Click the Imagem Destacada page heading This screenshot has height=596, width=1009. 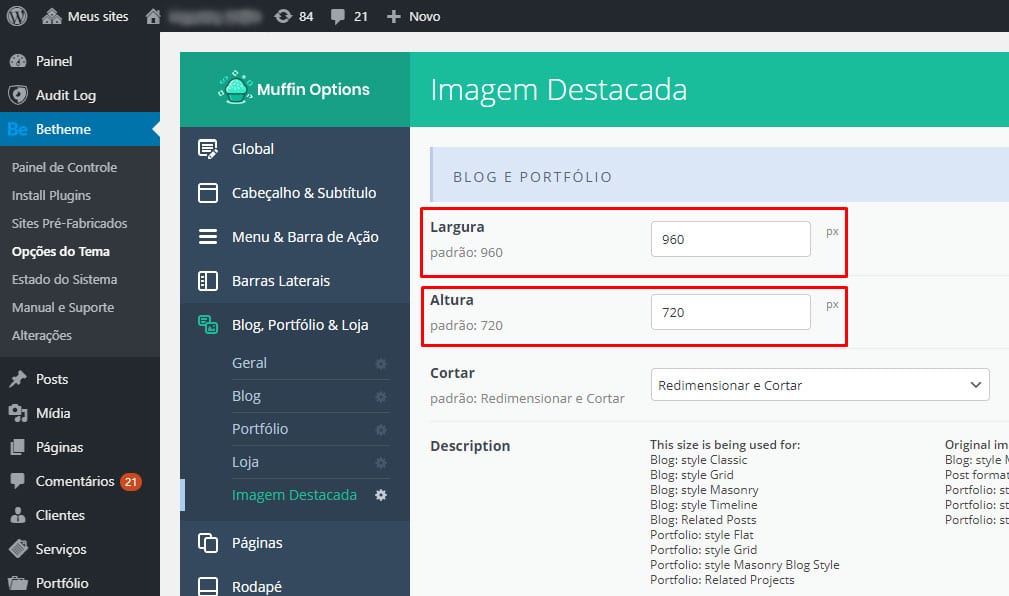[x=559, y=89]
